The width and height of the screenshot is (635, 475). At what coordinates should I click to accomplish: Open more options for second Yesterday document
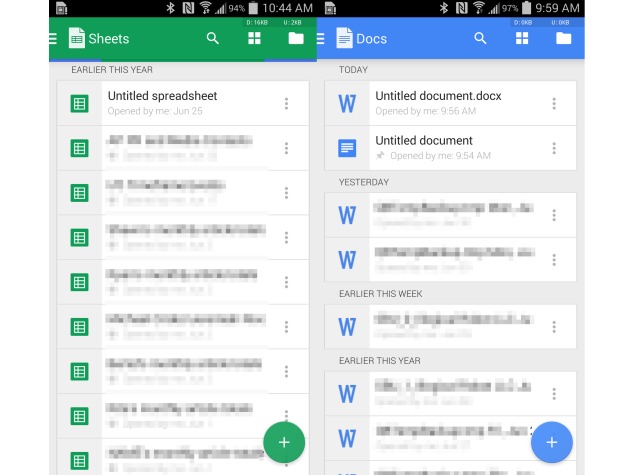tap(554, 260)
